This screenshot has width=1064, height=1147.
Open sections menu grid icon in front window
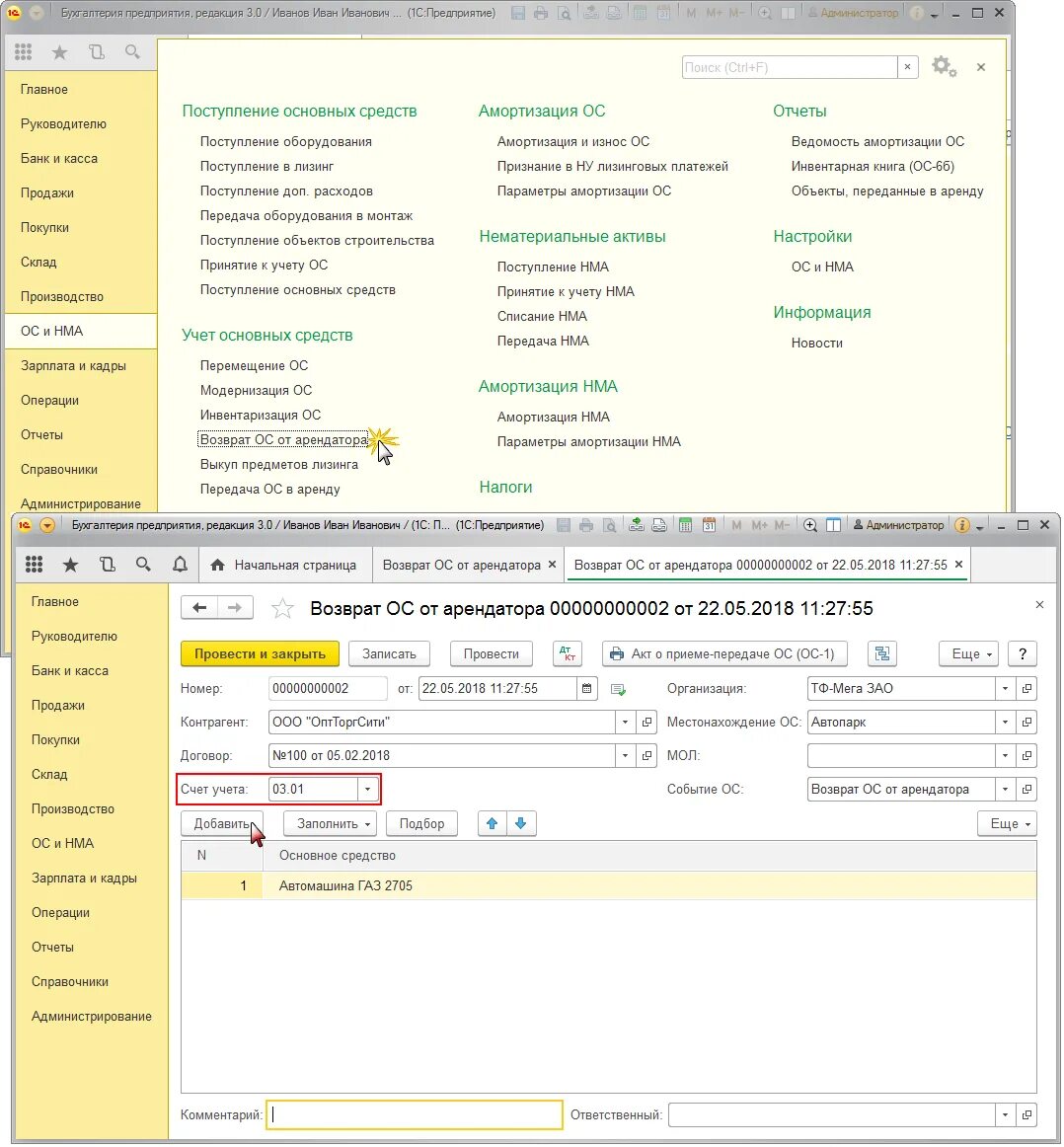(x=34, y=565)
